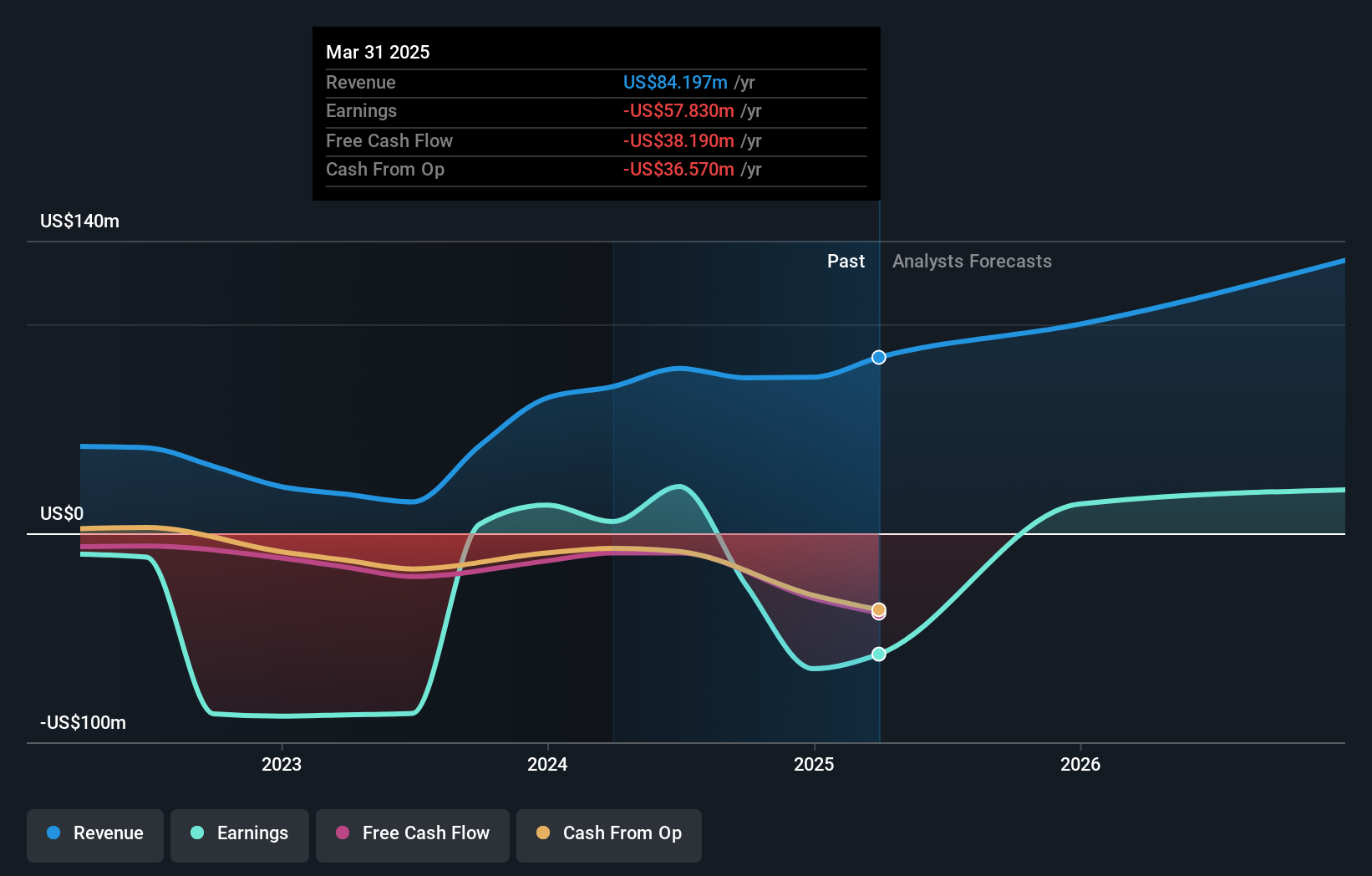Toggle the Revenue series legend button

(x=95, y=835)
